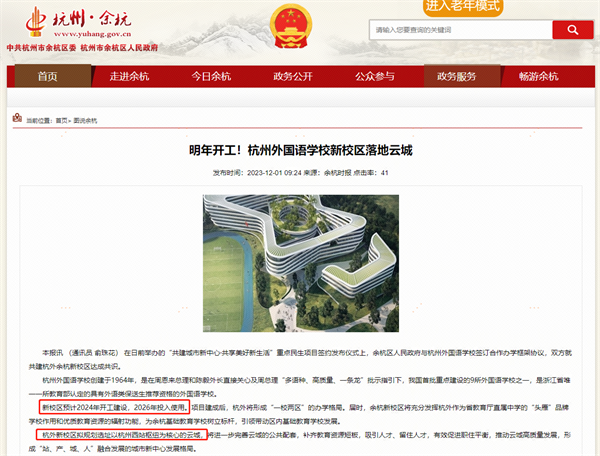Enter elderly mode via orange button
The width and height of the screenshot is (600, 456).
[463, 7]
